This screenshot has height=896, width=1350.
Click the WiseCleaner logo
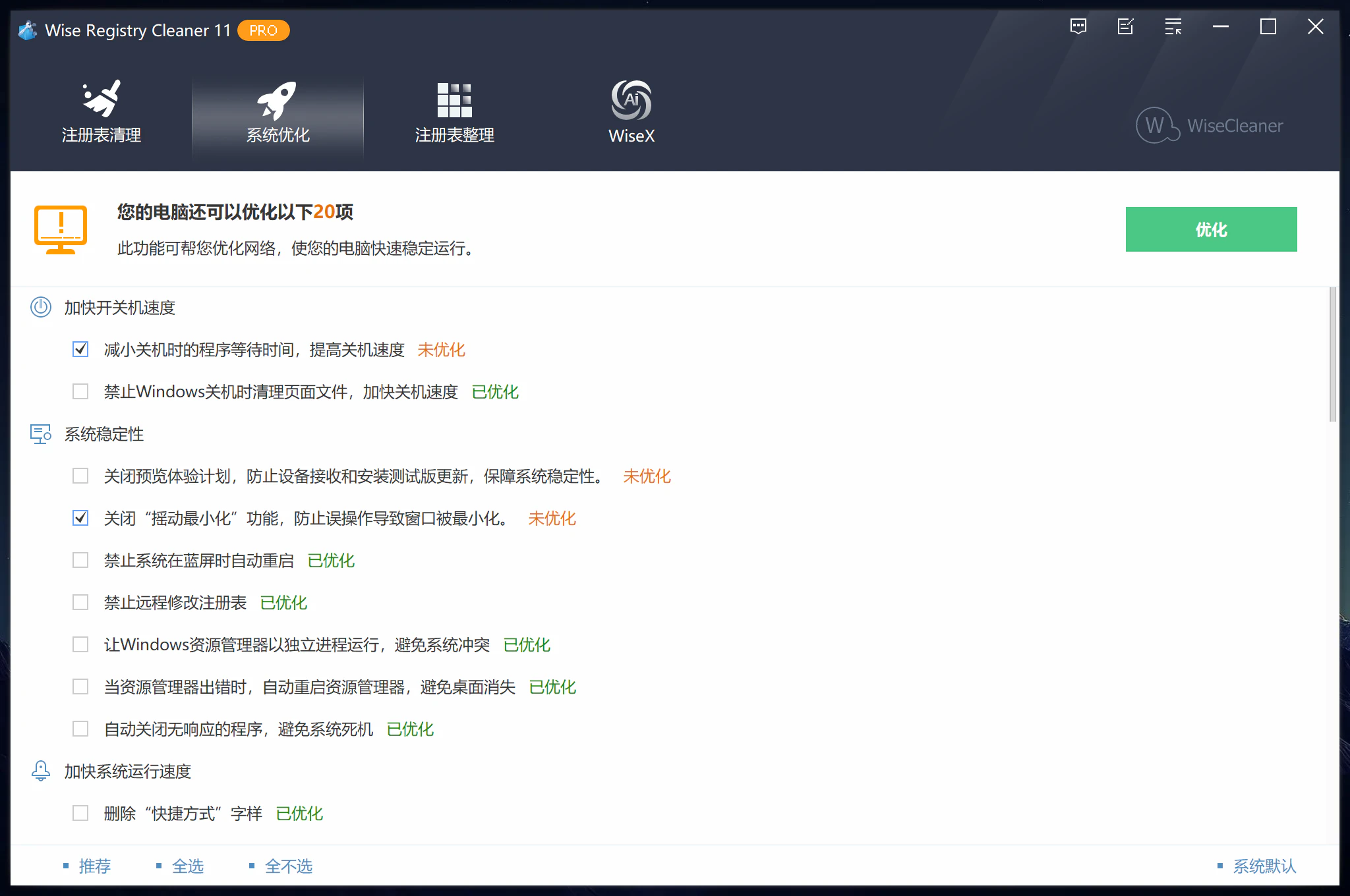(x=1210, y=125)
